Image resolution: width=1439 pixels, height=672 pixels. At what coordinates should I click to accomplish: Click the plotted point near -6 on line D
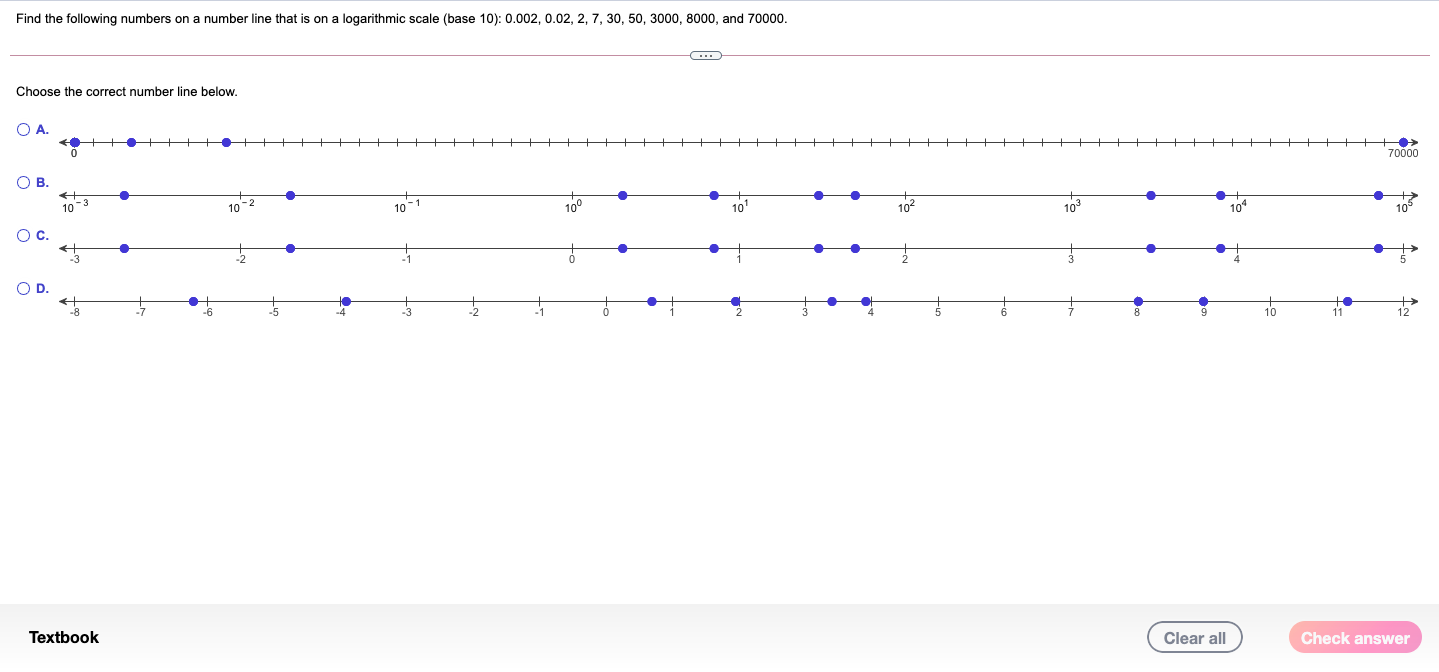click(195, 300)
